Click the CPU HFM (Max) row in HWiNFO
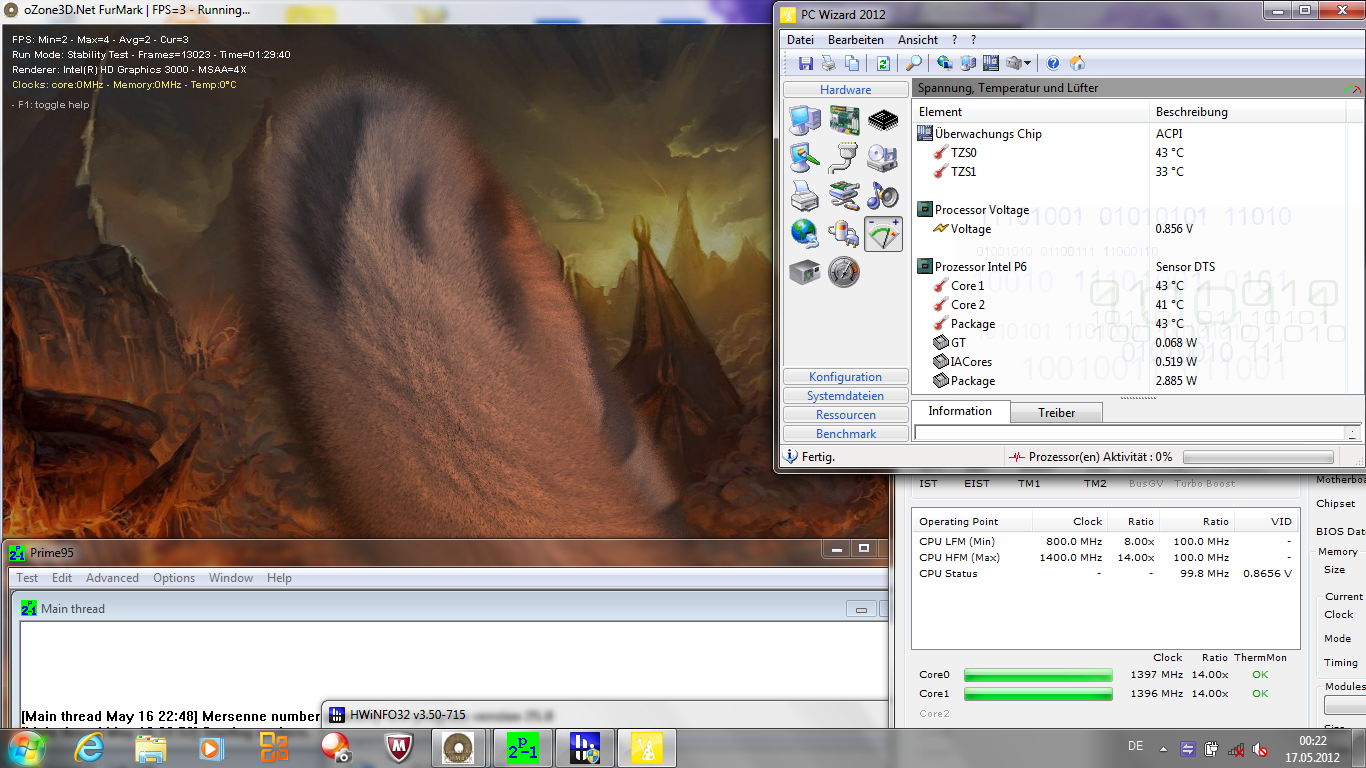 (1105, 558)
